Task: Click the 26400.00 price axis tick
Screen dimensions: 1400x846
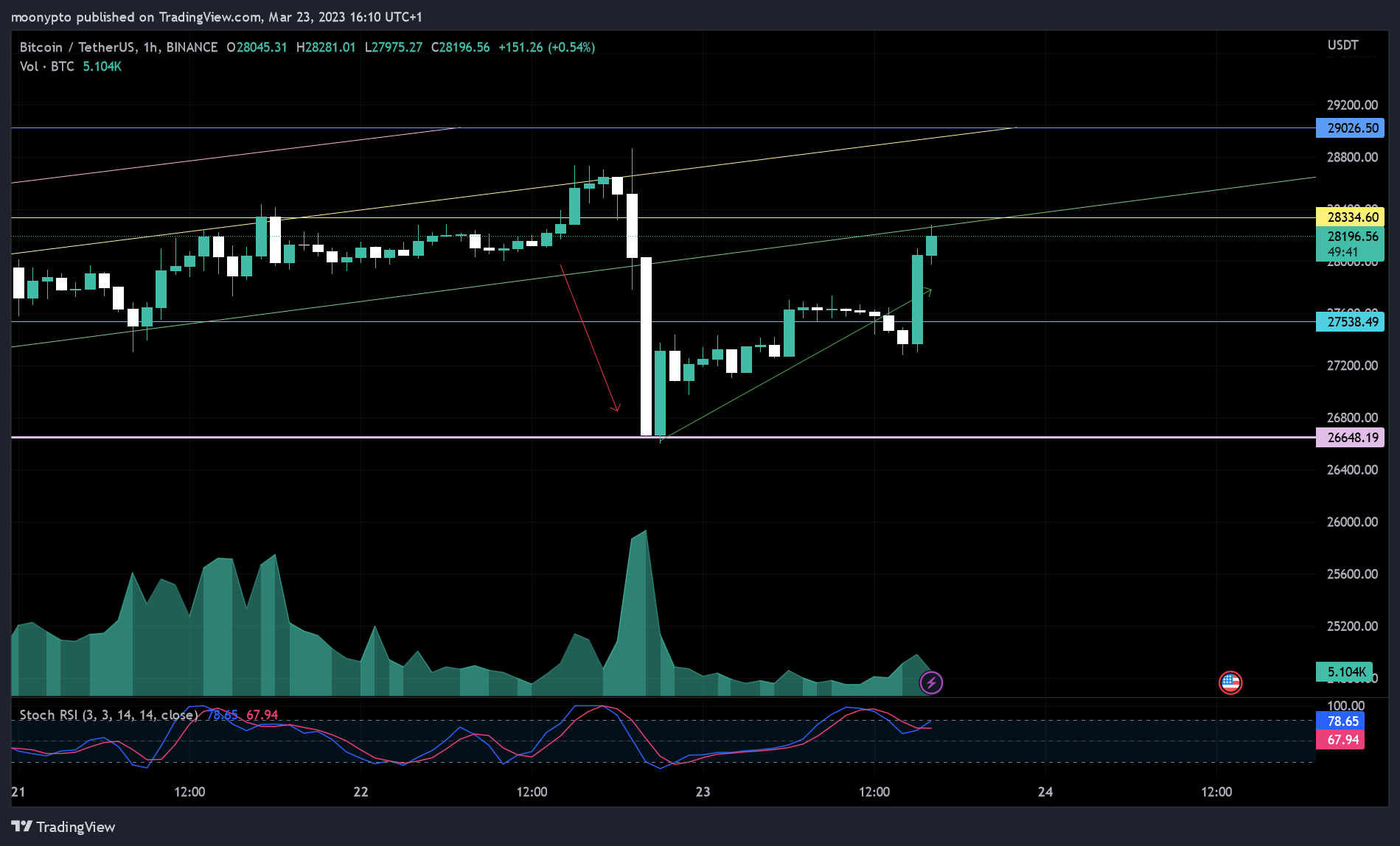Action: coord(1352,470)
